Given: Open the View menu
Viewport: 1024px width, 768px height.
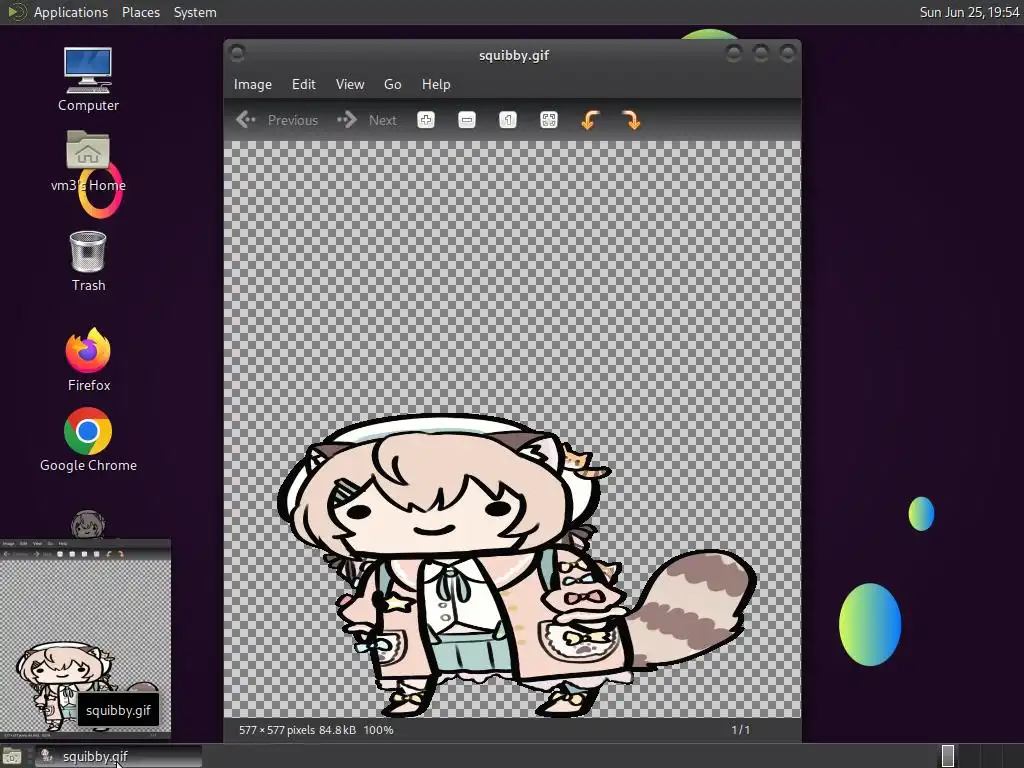Looking at the screenshot, I should tap(350, 84).
